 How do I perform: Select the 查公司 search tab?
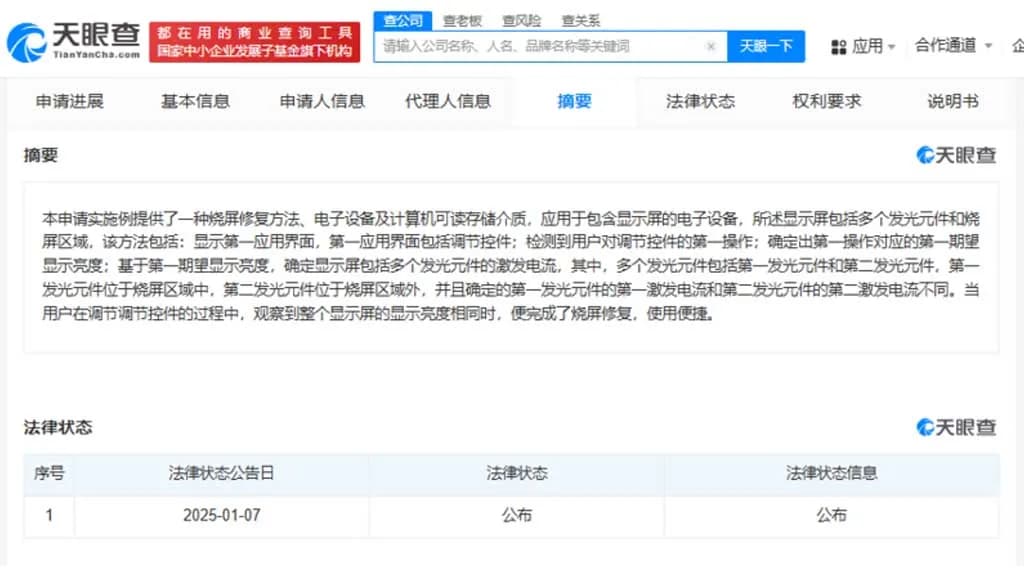point(403,20)
